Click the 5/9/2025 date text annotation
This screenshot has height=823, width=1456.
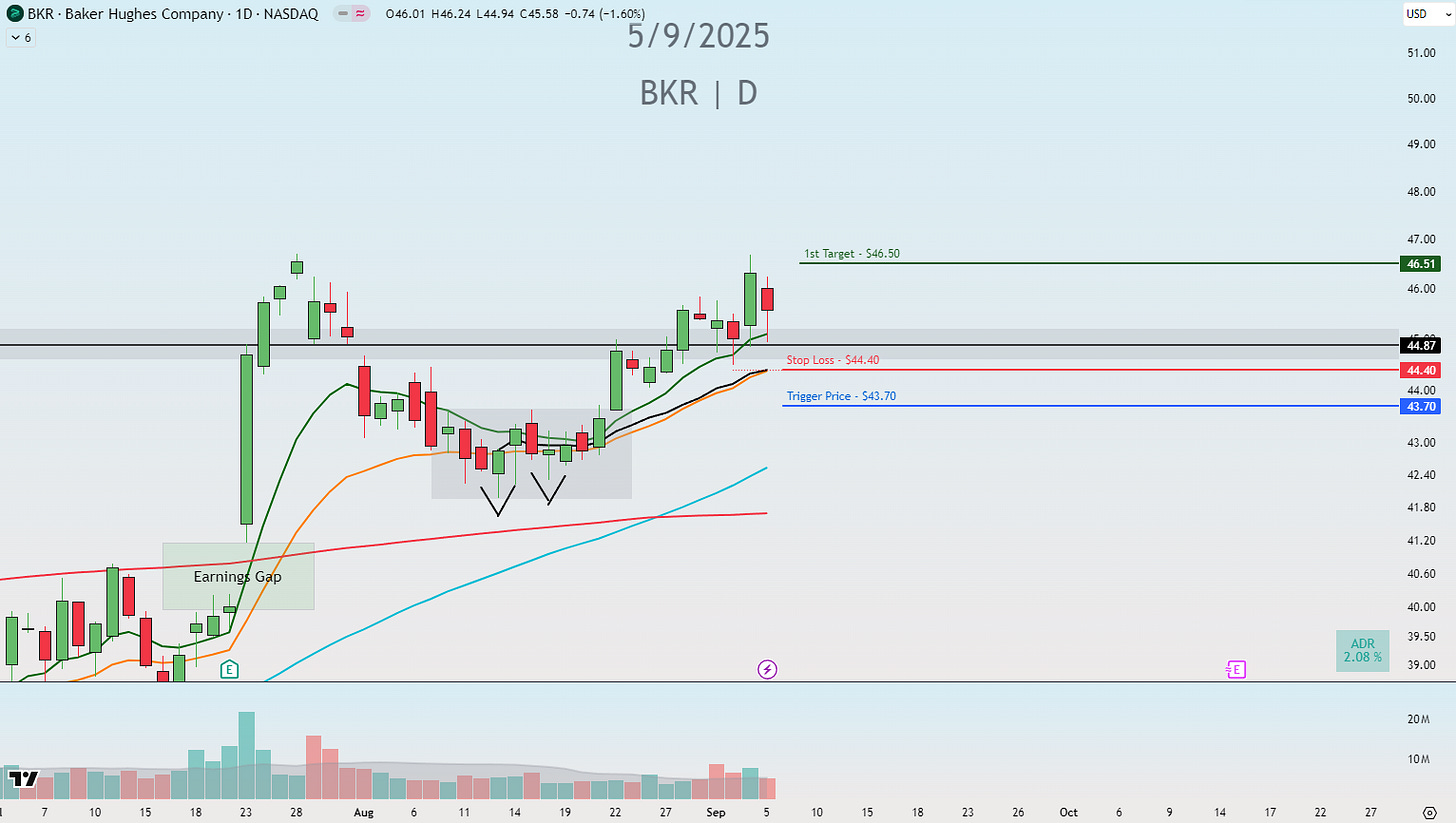699,37
